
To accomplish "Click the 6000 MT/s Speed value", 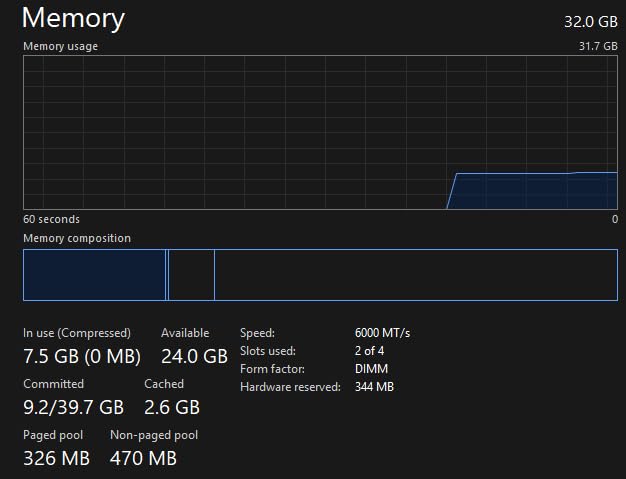I will point(382,333).
